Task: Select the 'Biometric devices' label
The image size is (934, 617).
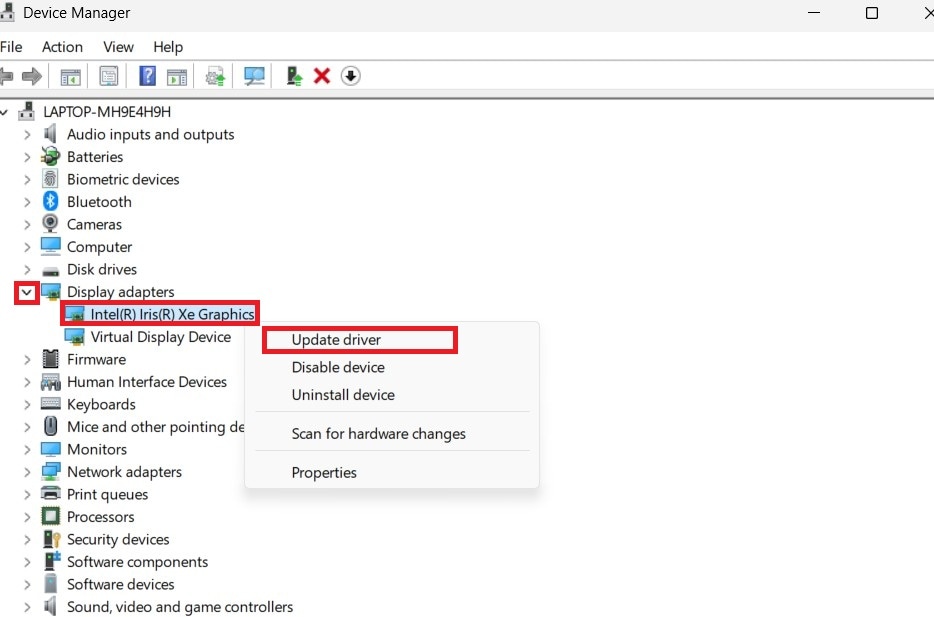Action: [123, 179]
